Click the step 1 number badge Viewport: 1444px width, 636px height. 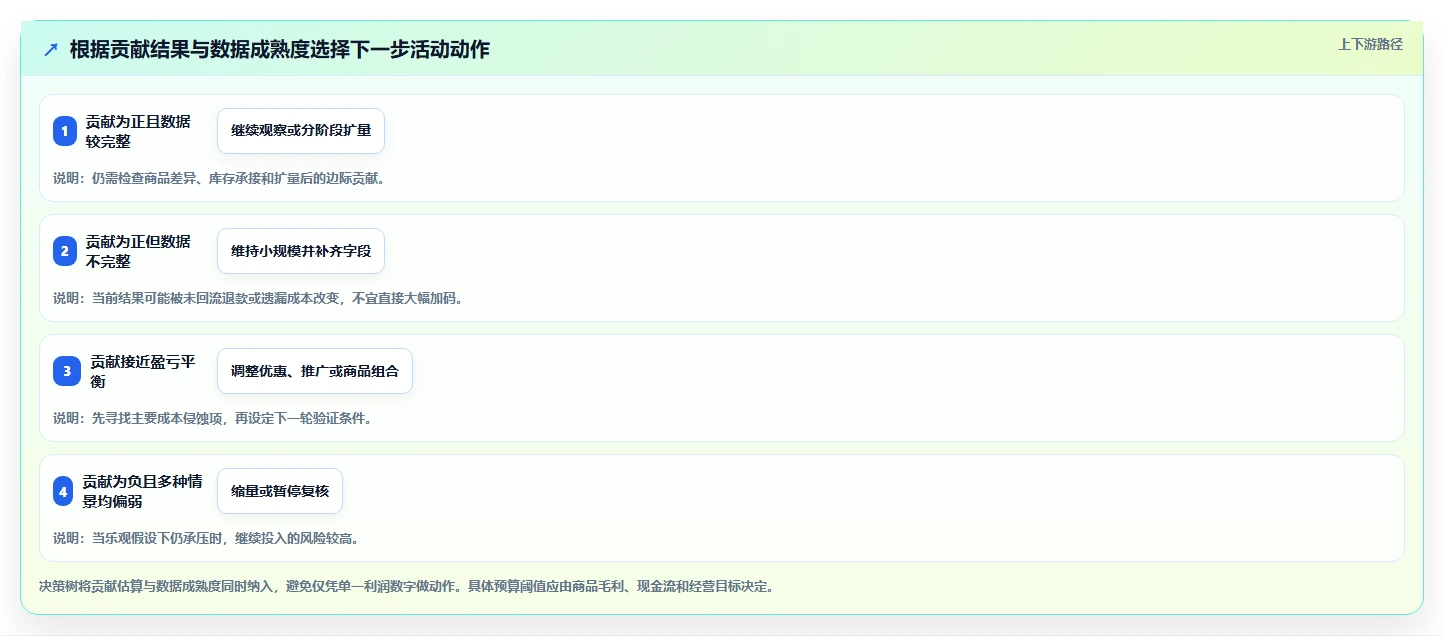(x=65, y=131)
